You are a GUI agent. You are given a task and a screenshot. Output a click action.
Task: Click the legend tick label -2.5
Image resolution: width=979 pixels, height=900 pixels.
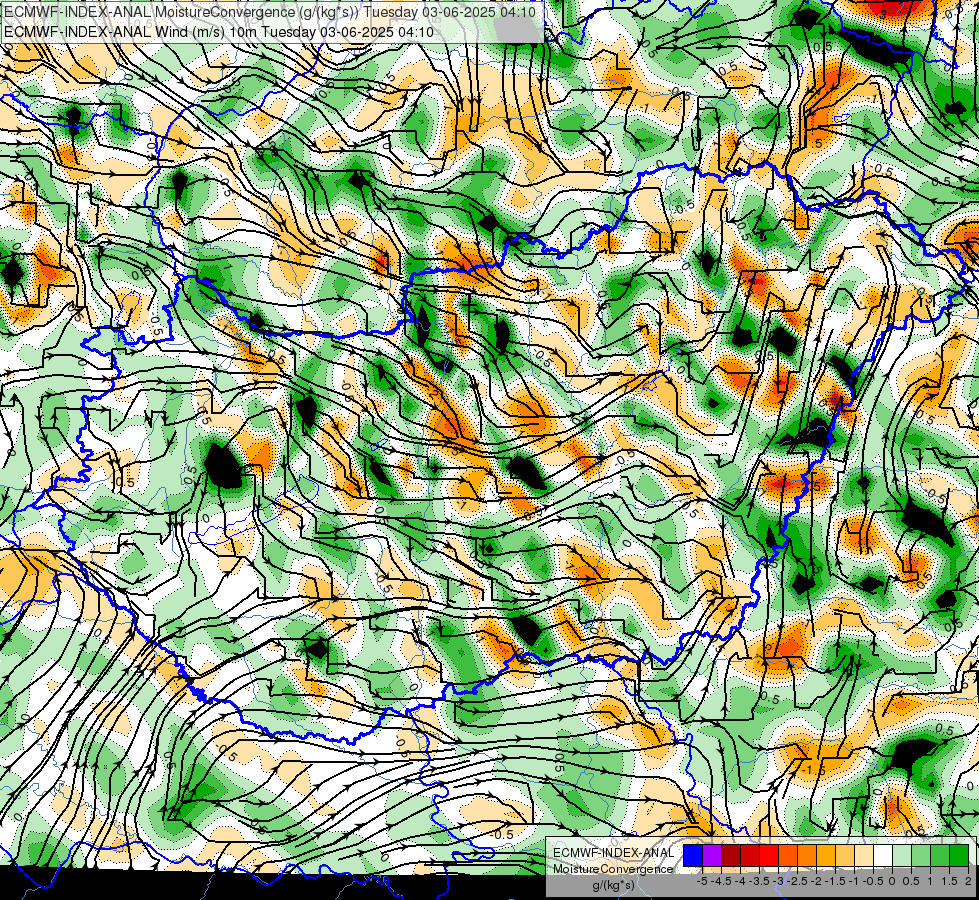tap(797, 881)
